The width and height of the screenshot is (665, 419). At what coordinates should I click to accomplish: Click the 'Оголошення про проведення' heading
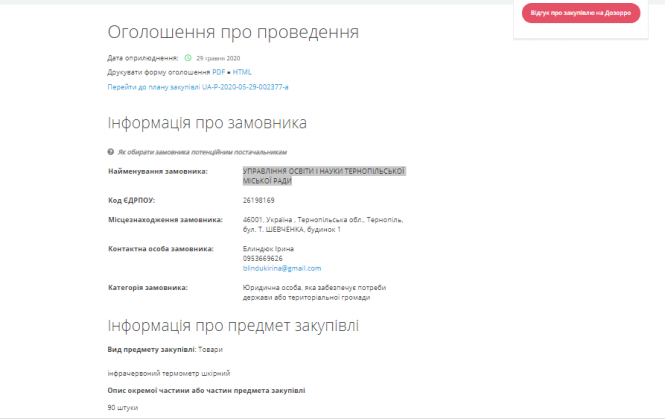pos(232,32)
